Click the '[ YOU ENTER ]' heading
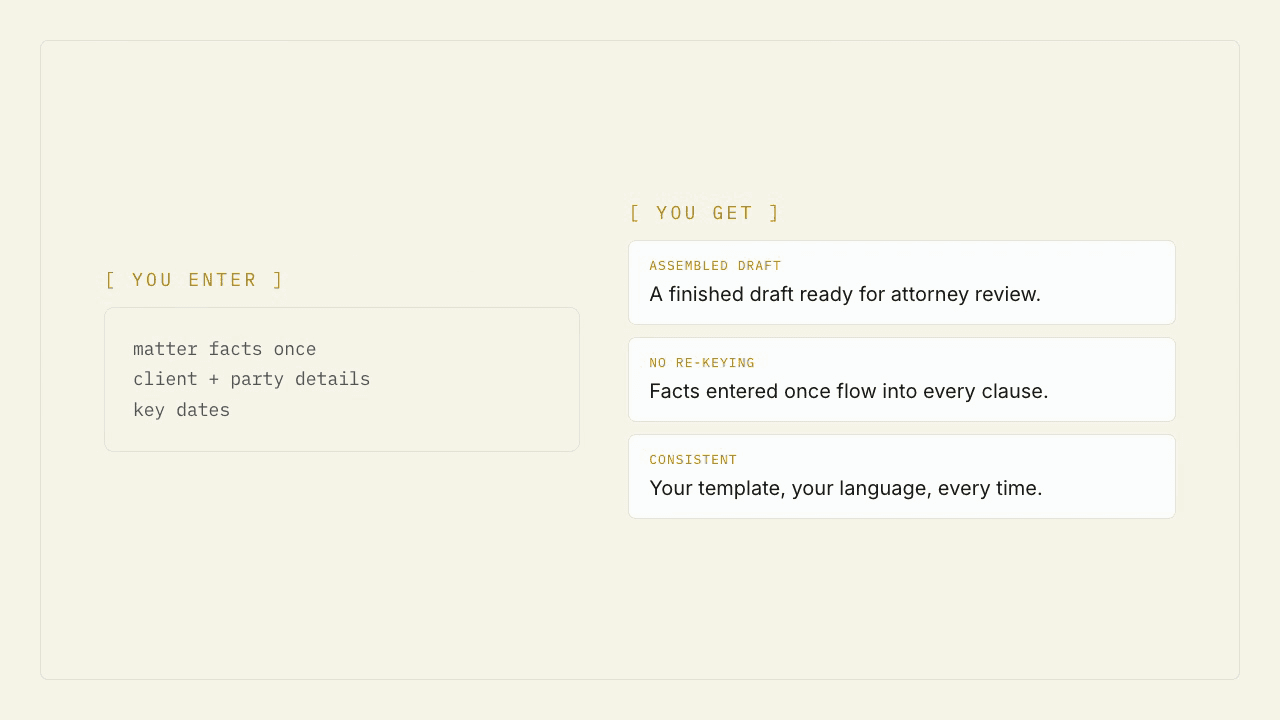The width and height of the screenshot is (1280, 720). point(195,280)
